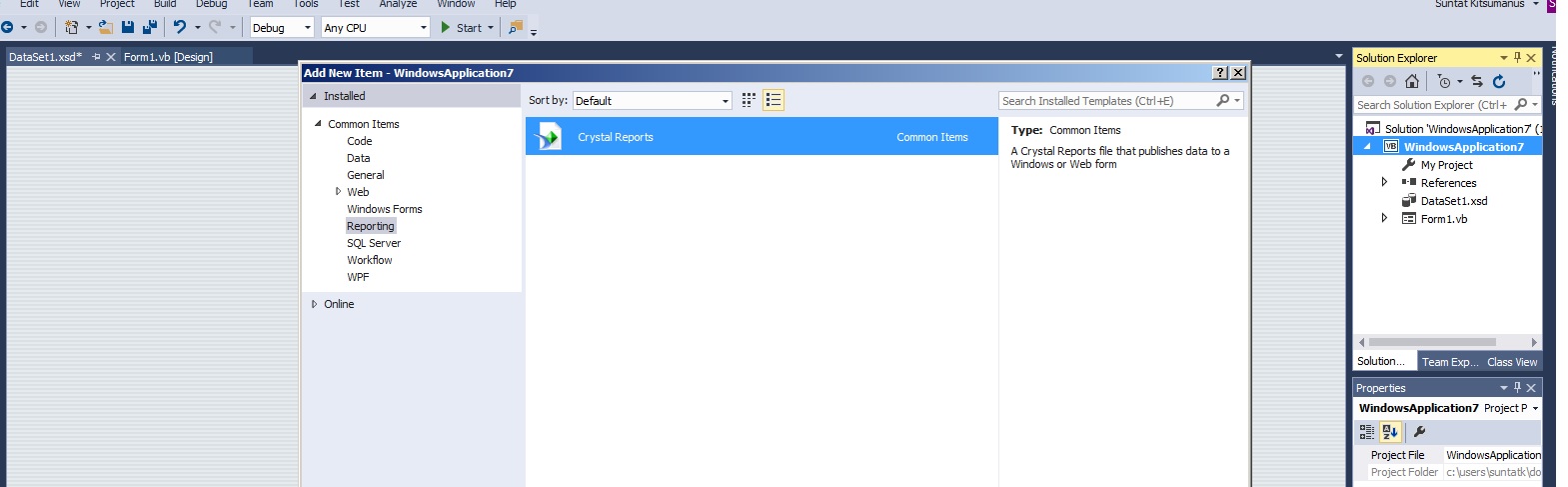Toggle Alphabetical sort in Properties
This screenshot has height=487, width=1568.
(1390, 432)
